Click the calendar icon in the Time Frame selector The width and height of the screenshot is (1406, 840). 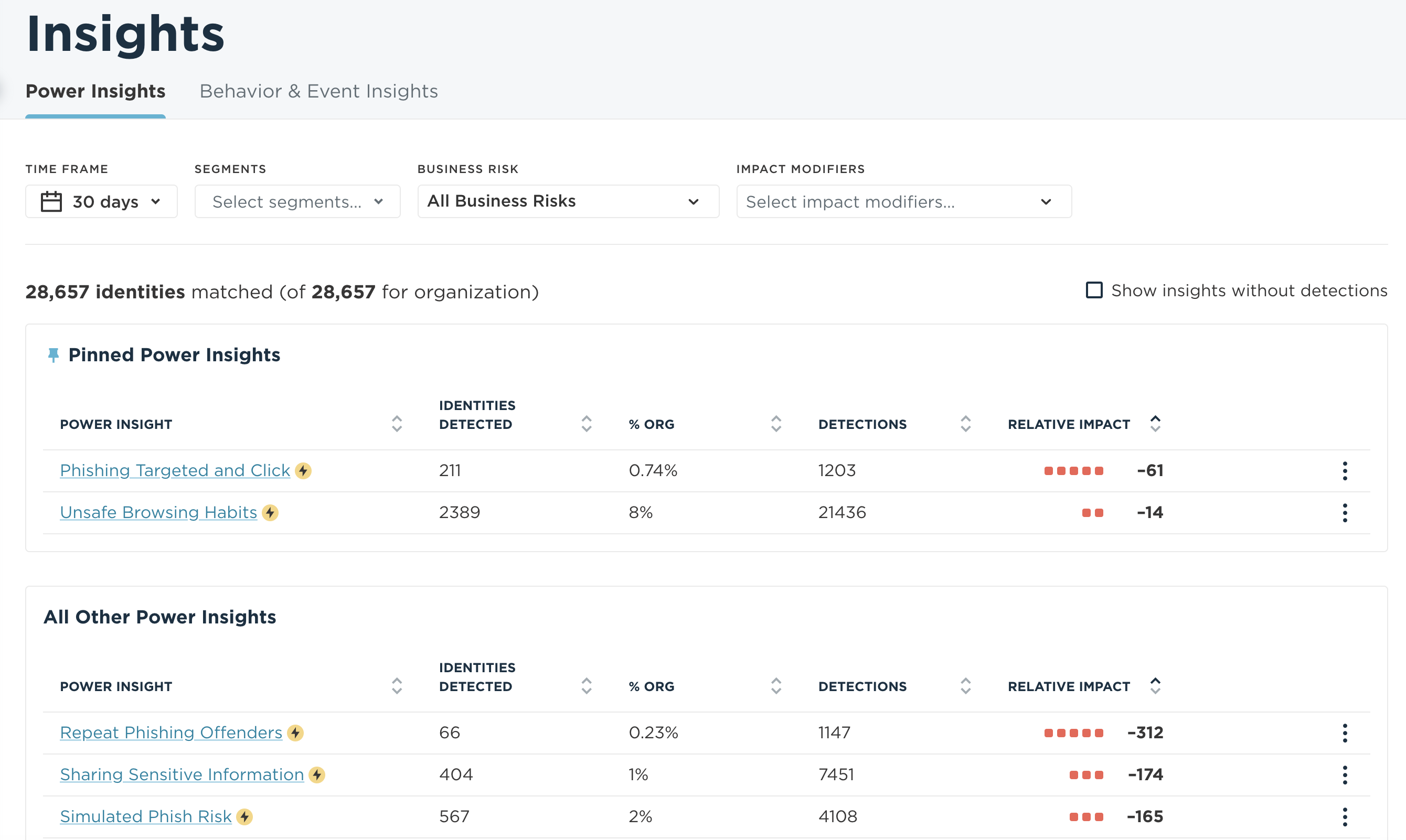(x=51, y=201)
